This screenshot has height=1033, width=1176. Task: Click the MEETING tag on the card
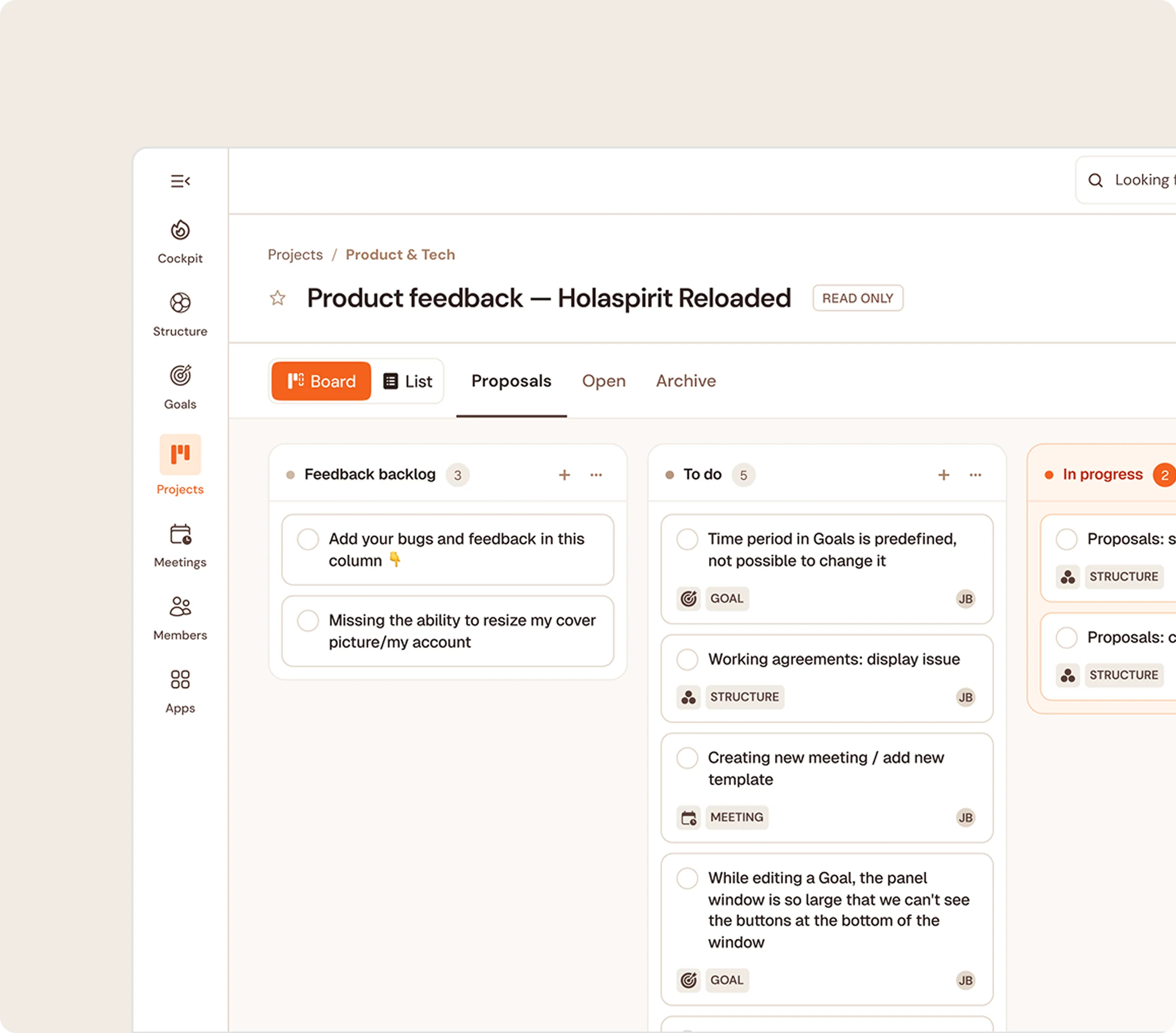(x=737, y=818)
